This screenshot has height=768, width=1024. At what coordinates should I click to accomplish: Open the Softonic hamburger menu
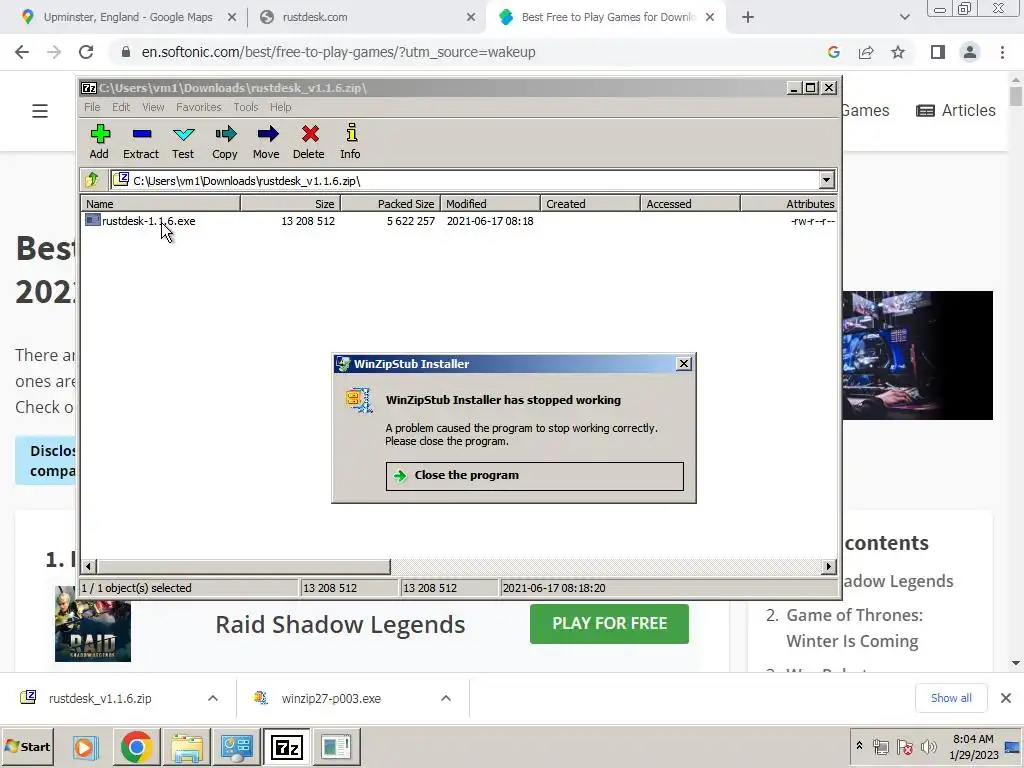(x=40, y=111)
